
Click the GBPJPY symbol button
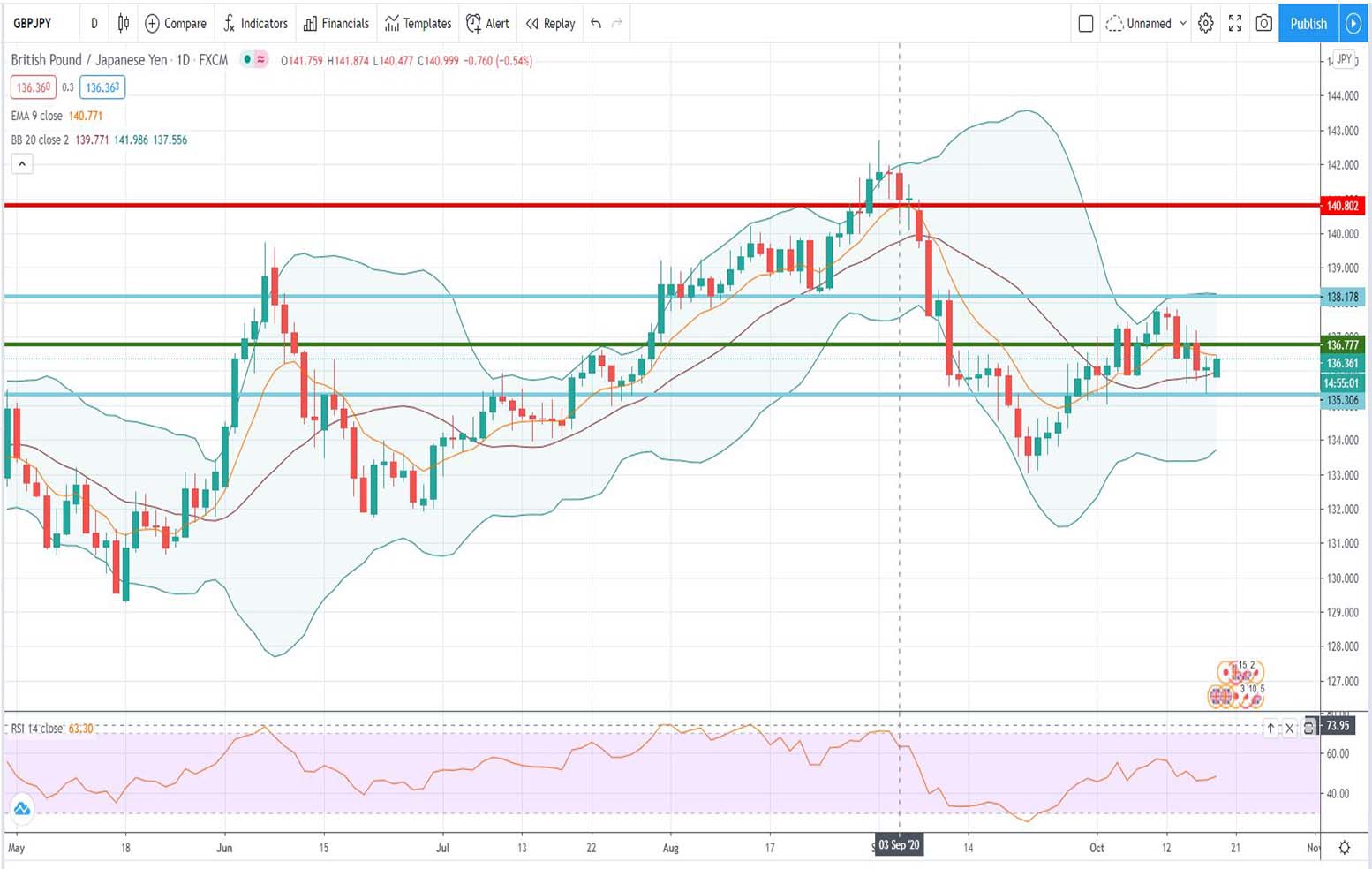coord(34,24)
